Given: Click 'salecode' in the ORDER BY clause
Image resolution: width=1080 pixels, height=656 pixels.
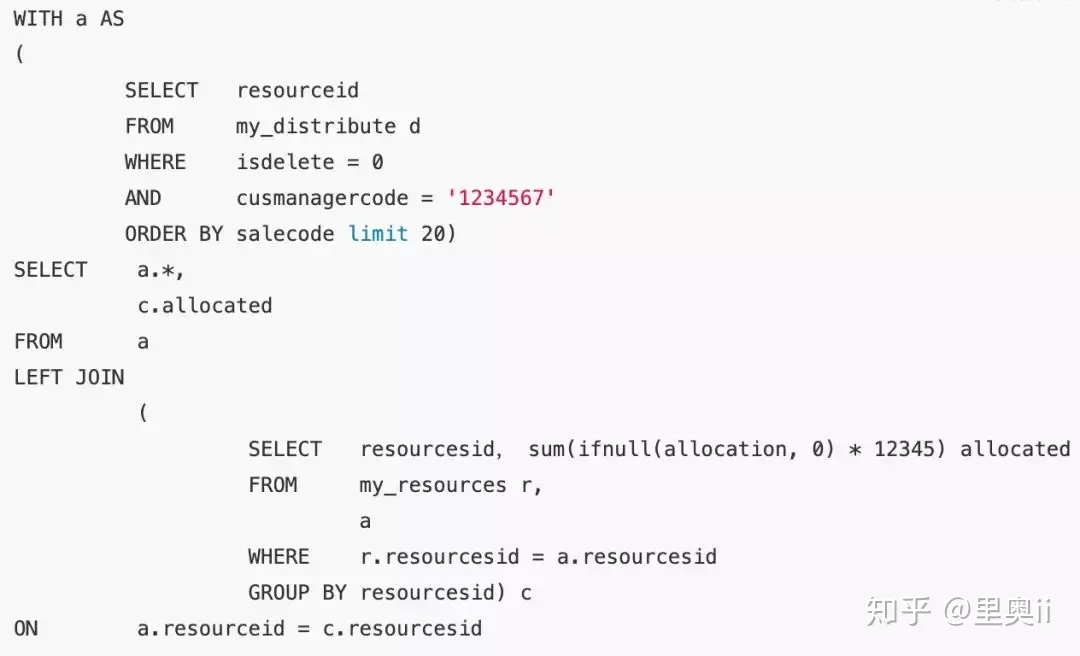Looking at the screenshot, I should pyautogui.click(x=285, y=234).
